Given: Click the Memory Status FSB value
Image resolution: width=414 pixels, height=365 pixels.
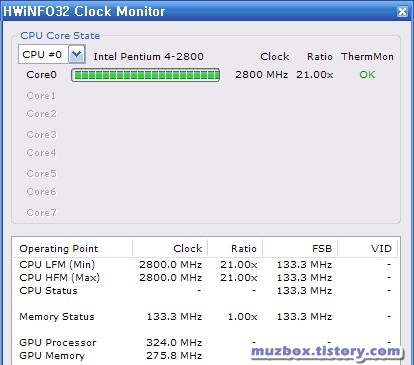Looking at the screenshot, I should pos(305,317).
